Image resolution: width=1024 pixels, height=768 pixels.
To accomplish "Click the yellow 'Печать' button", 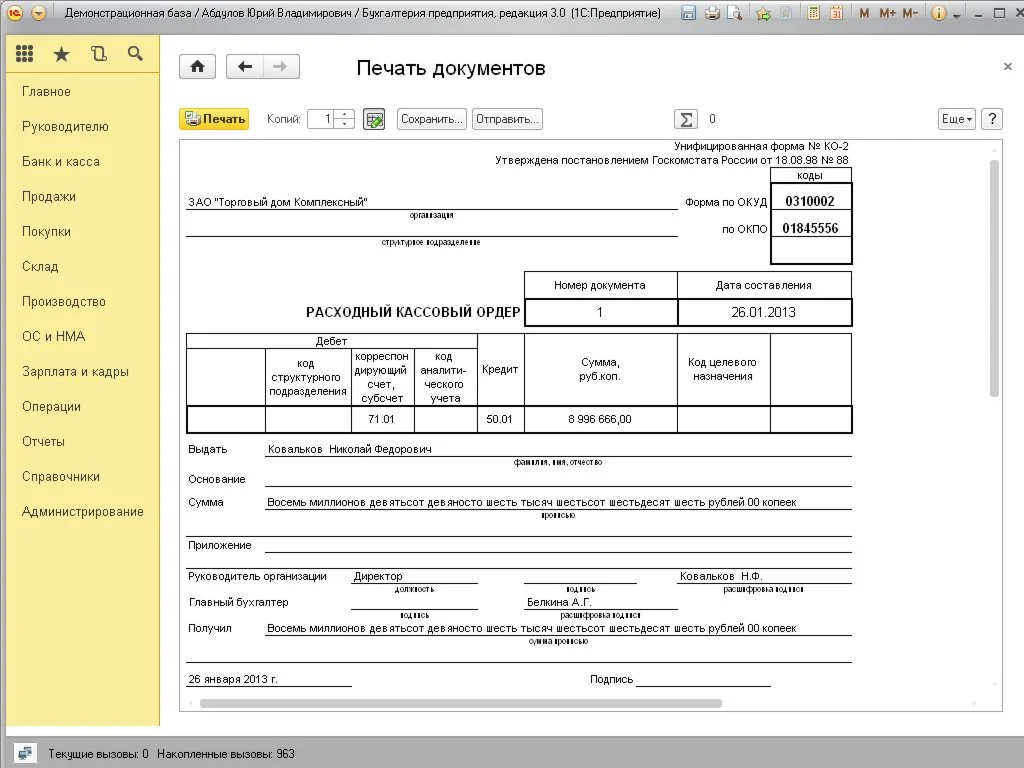I will point(214,119).
